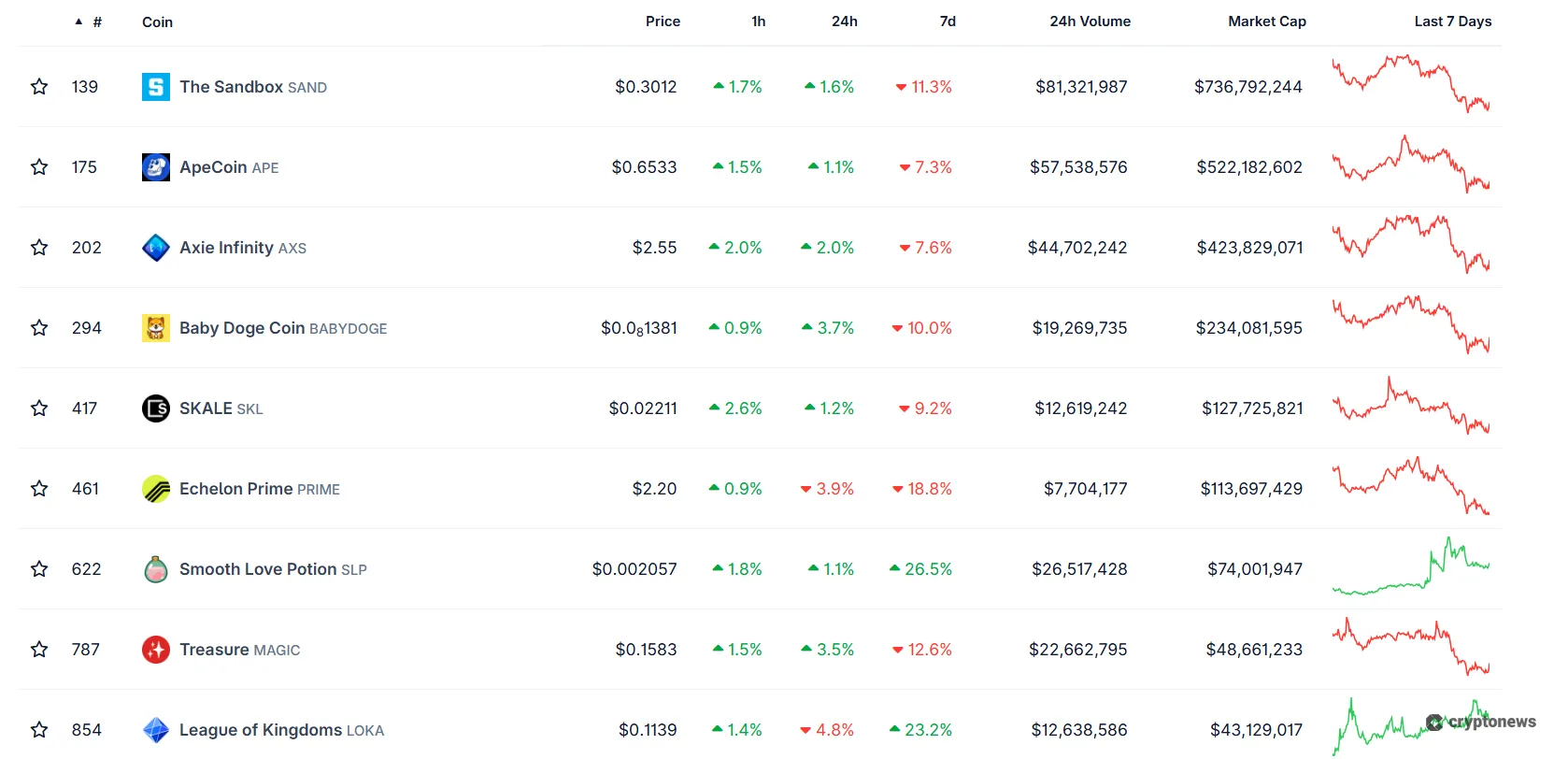Sort by 1h change column header
The height and width of the screenshot is (759, 1568).
coord(759,21)
